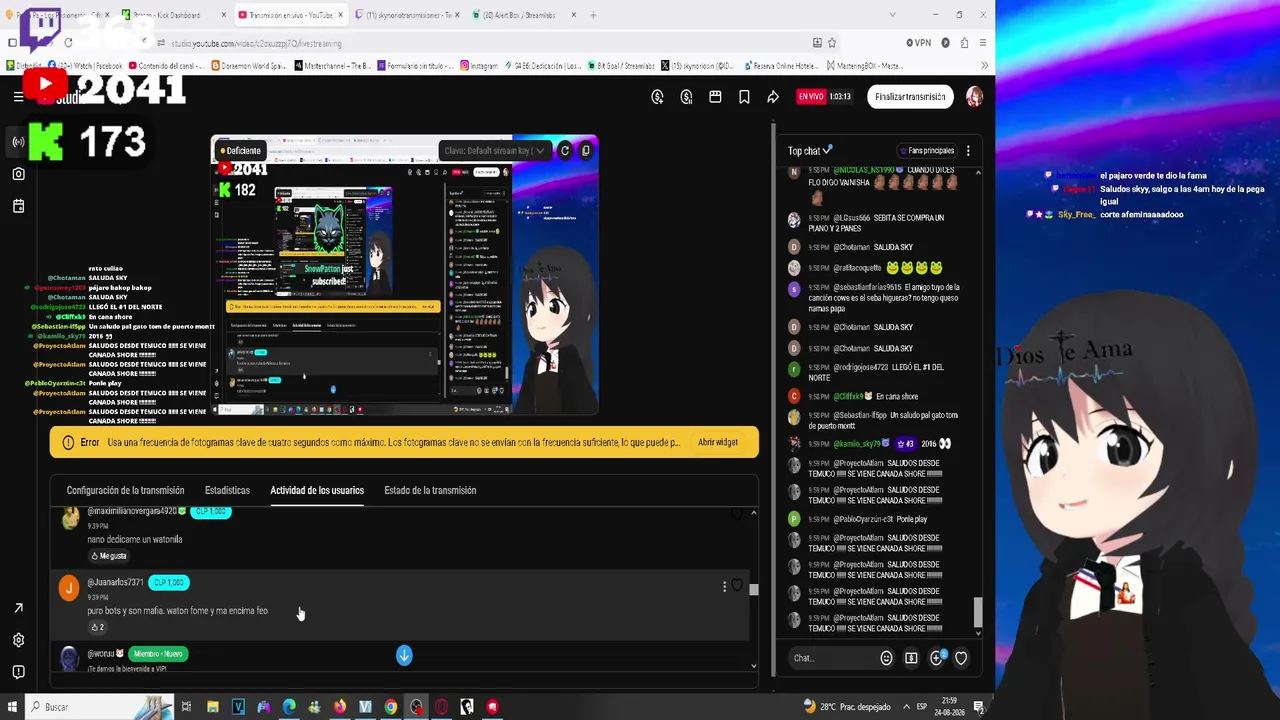Open the three-dot menu of Top chat panel
Screen dimensions: 1280x720
[x=968, y=151]
